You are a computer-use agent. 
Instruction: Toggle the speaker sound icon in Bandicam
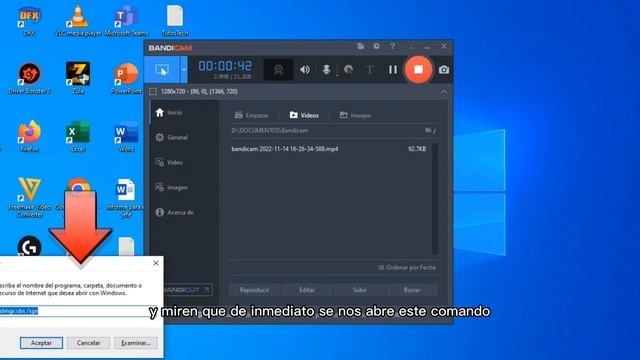pyautogui.click(x=305, y=70)
